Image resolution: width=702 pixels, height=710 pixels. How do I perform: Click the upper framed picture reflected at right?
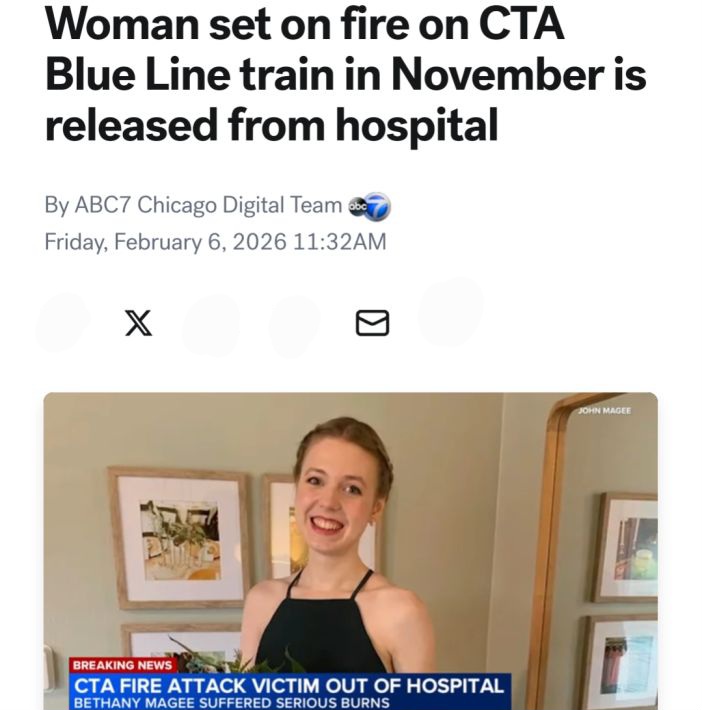pos(627,547)
